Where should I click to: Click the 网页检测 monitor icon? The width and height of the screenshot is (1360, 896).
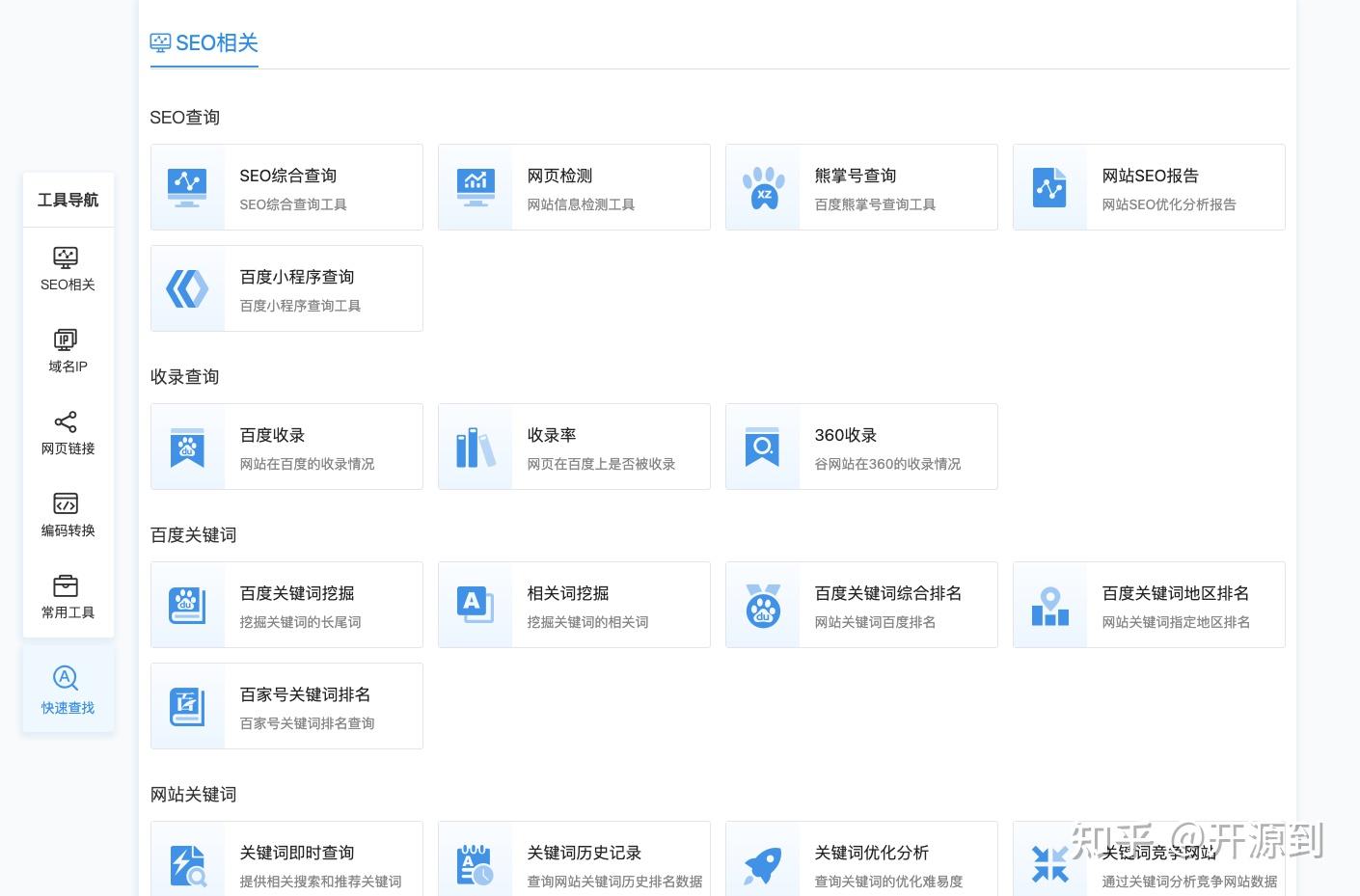pos(475,187)
